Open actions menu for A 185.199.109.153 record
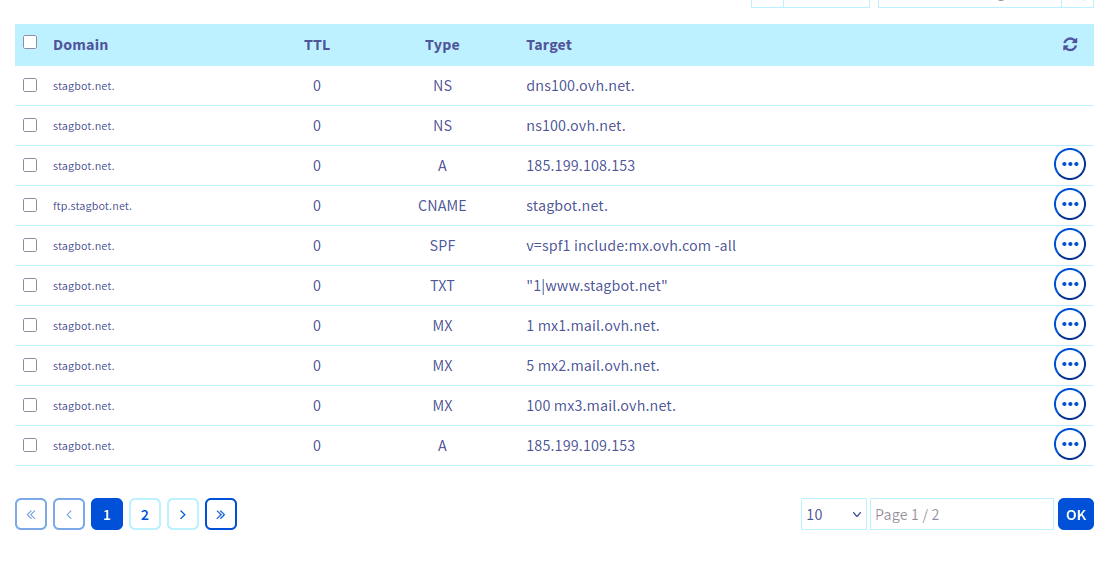Image resolution: width=1112 pixels, height=568 pixels. [x=1069, y=445]
